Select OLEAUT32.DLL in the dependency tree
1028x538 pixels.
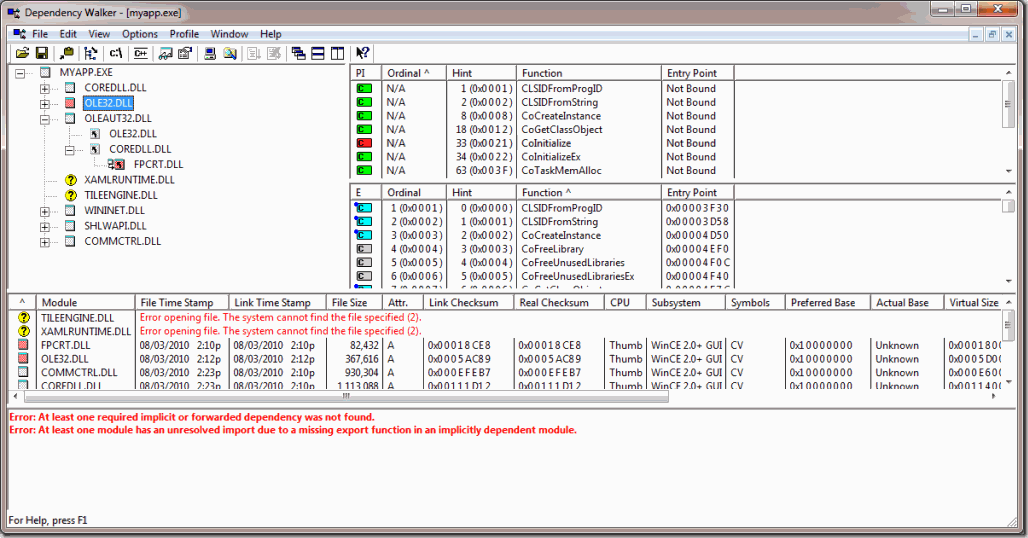pyautogui.click(x=118, y=119)
